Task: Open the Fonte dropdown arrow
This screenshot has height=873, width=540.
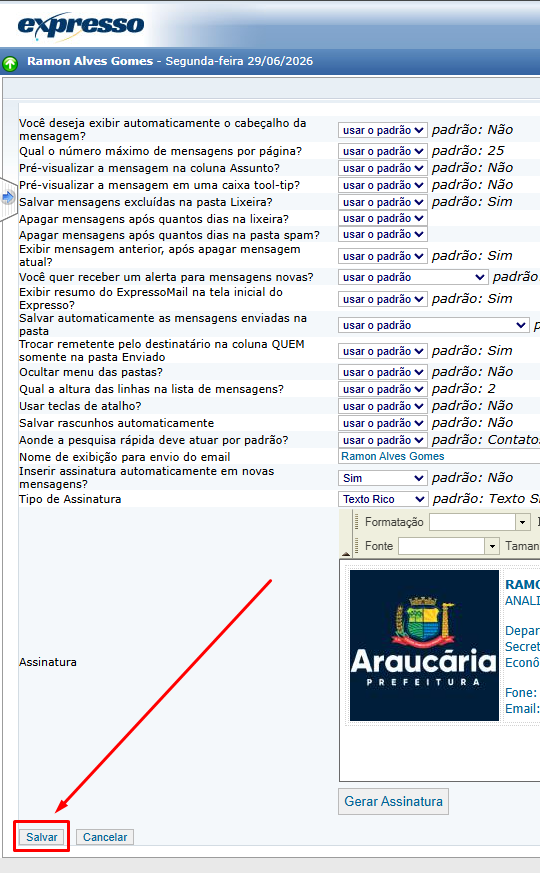Action: (x=492, y=546)
